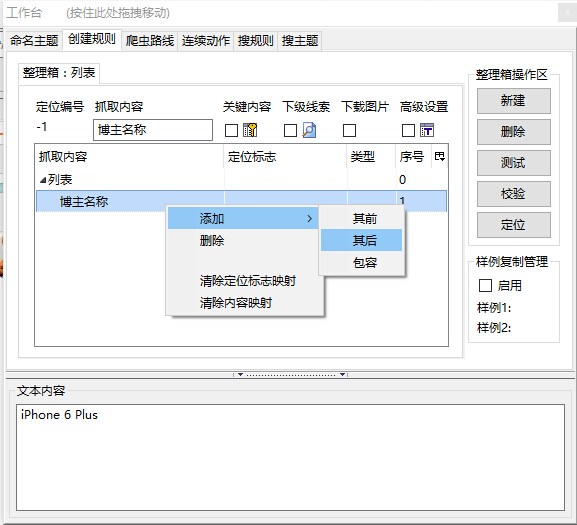Collapse panel using right splitter arrow
The height and width of the screenshot is (525, 577).
(342, 375)
